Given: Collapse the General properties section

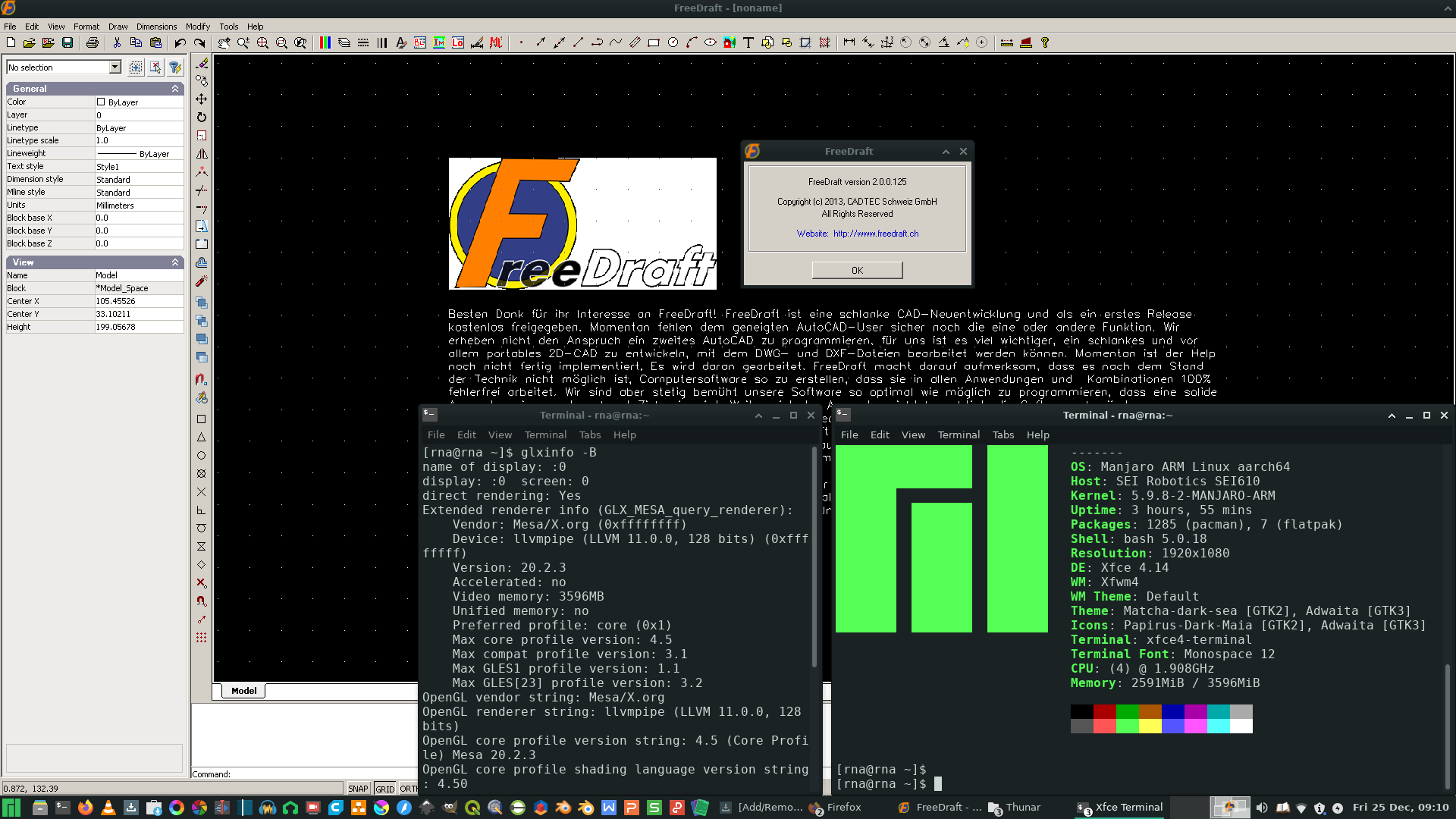Looking at the screenshot, I should tap(175, 89).
